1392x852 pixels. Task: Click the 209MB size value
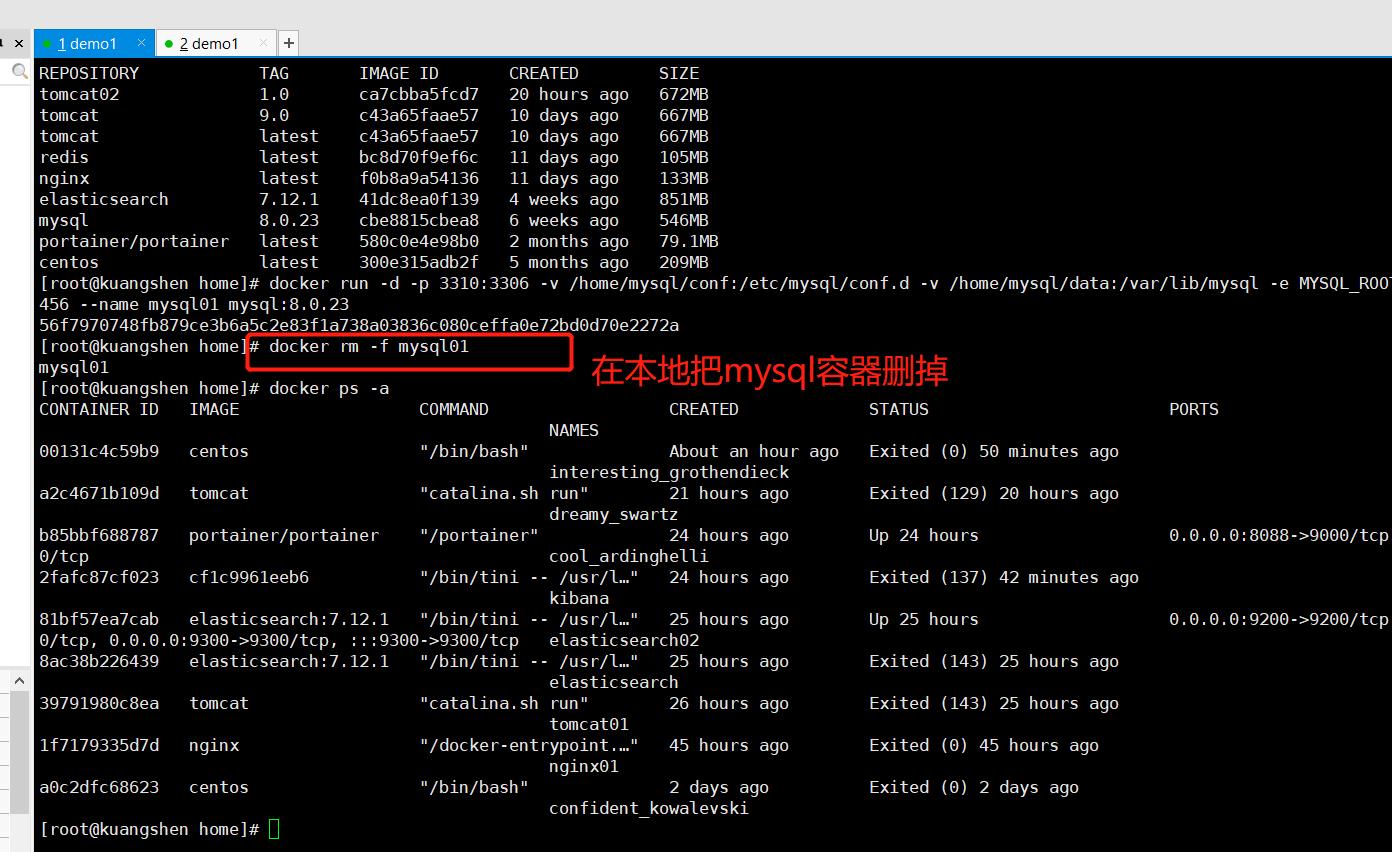click(x=684, y=262)
